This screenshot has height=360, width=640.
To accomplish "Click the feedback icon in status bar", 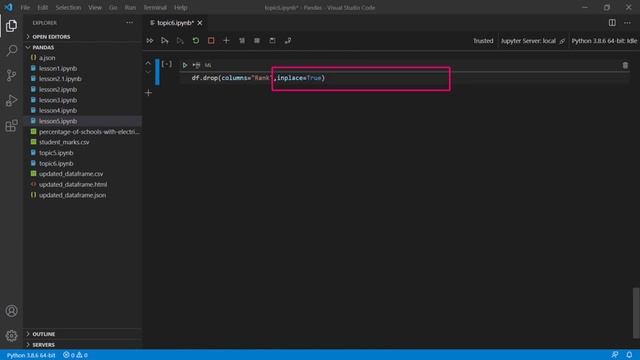I will tap(614, 355).
